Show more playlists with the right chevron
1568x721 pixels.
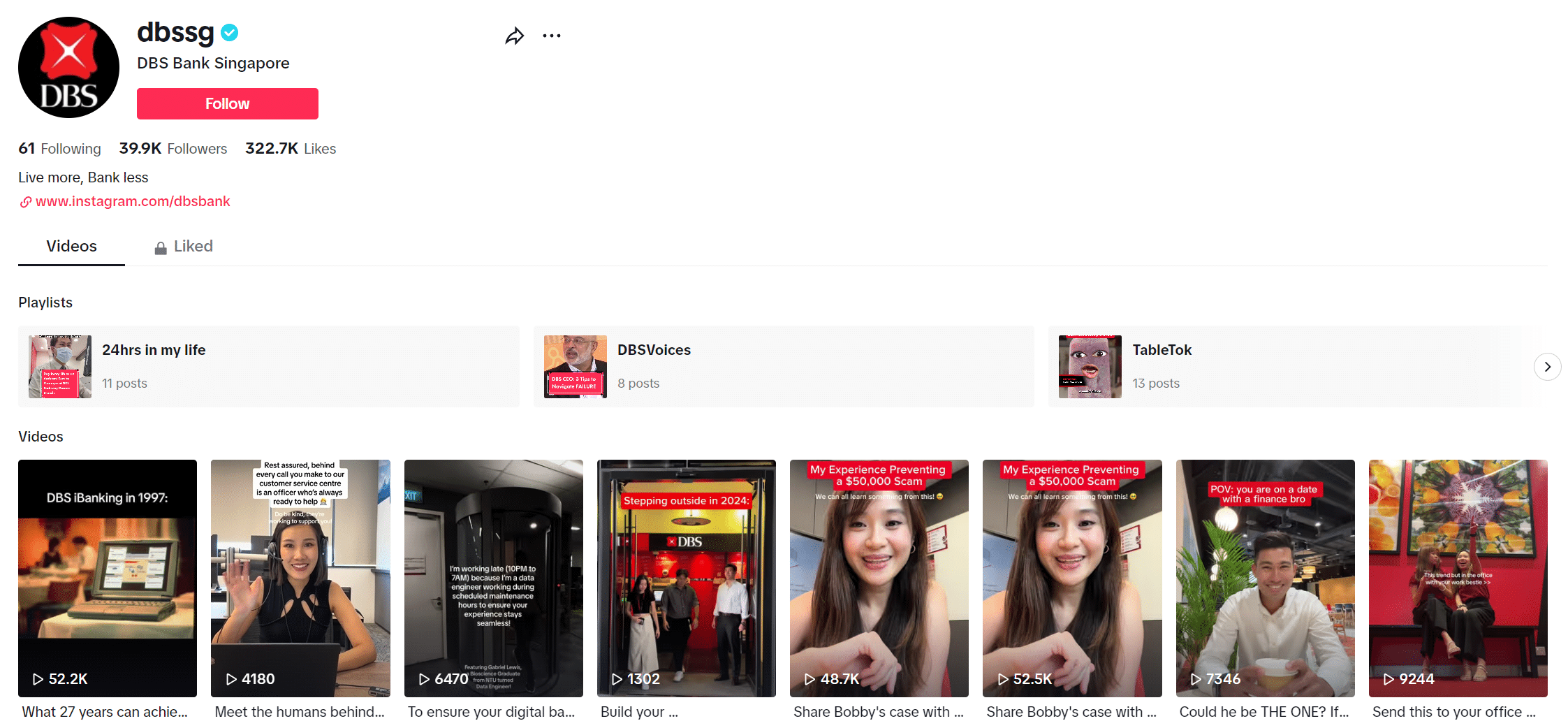(x=1547, y=367)
